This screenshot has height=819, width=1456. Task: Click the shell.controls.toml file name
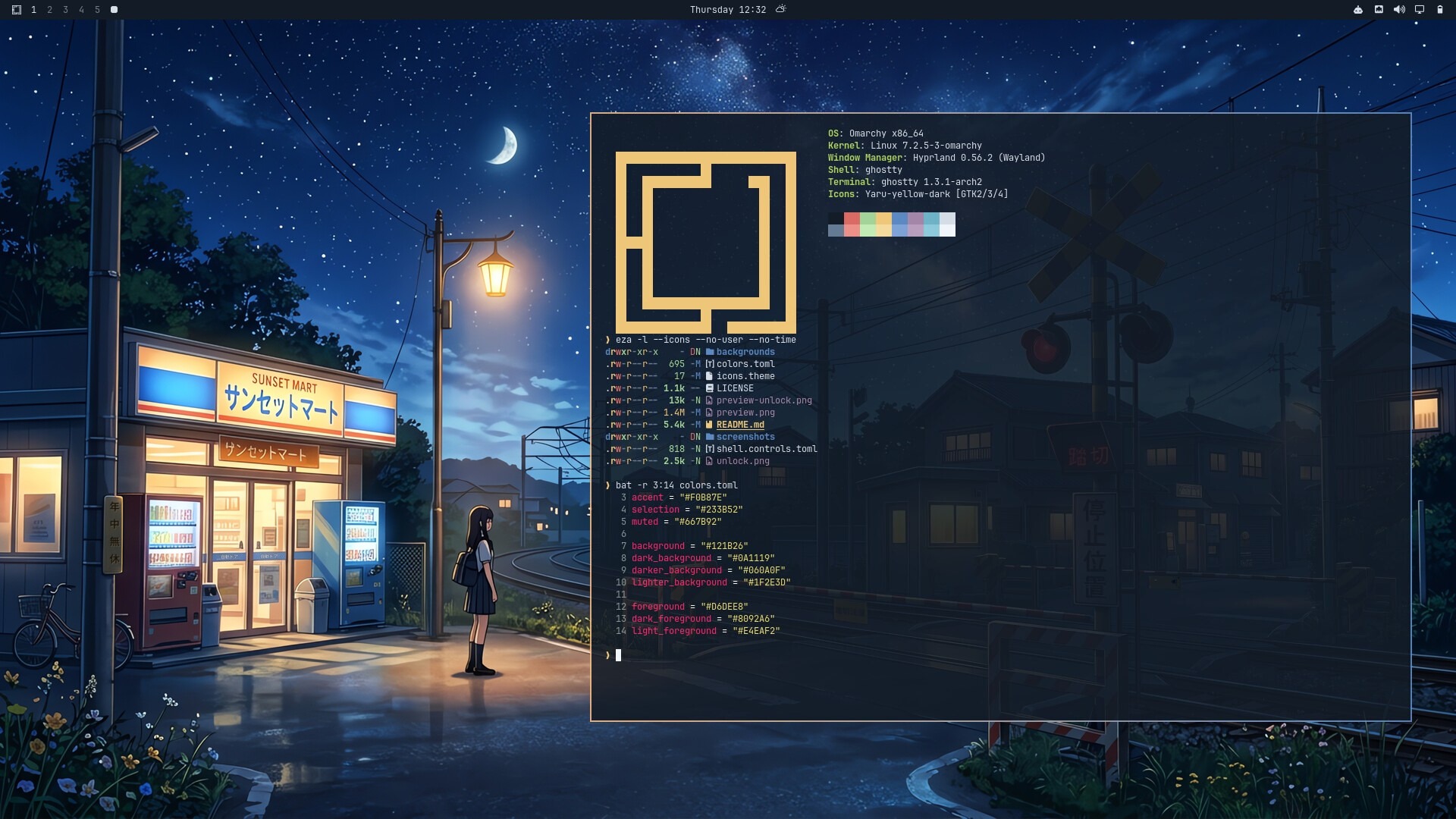[x=767, y=449]
